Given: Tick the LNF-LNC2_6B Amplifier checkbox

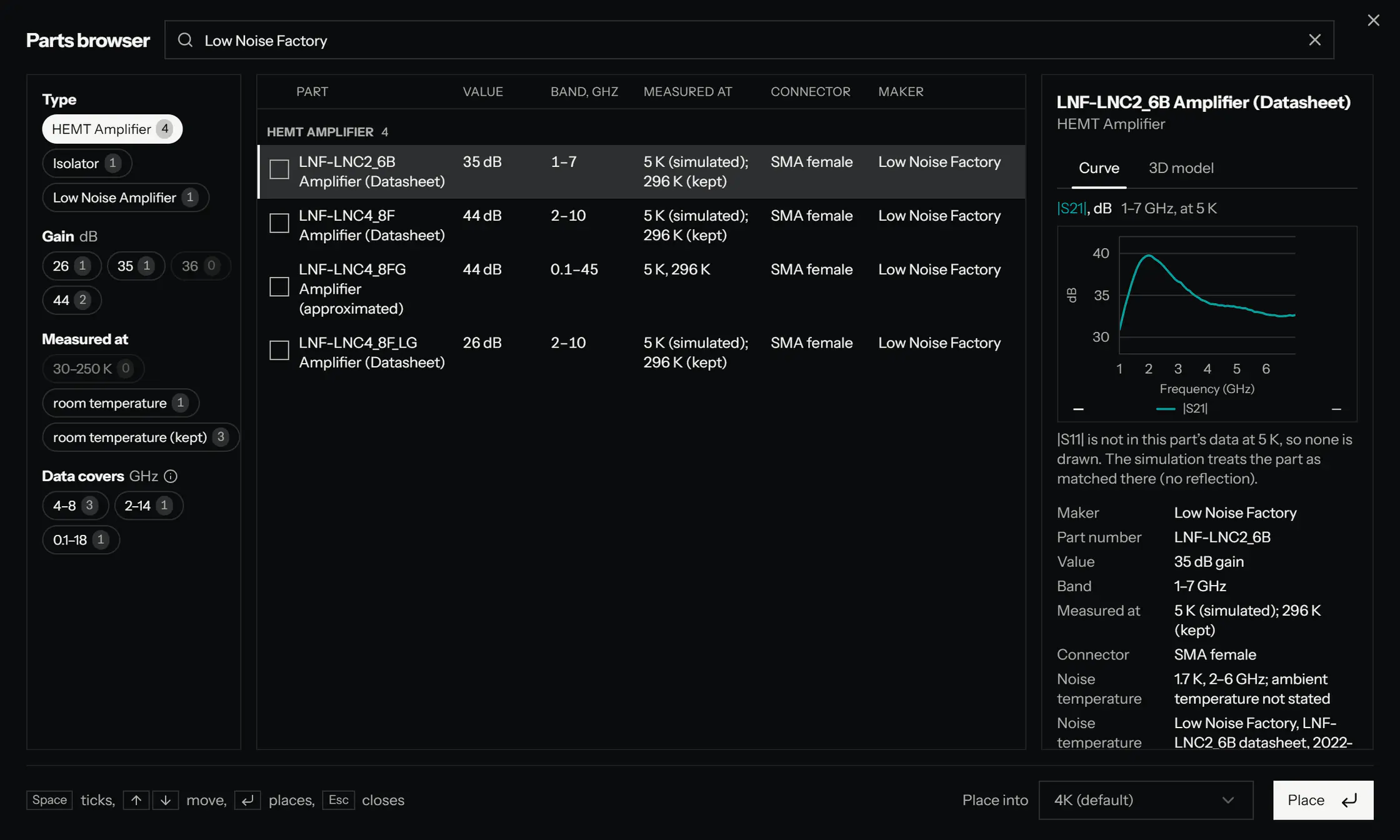Looking at the screenshot, I should pyautogui.click(x=279, y=169).
